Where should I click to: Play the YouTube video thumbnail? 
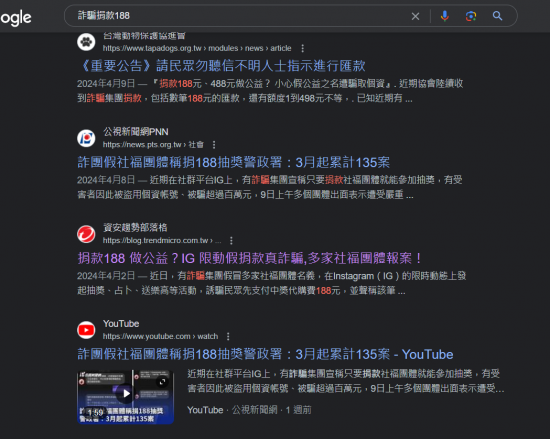click(126, 397)
